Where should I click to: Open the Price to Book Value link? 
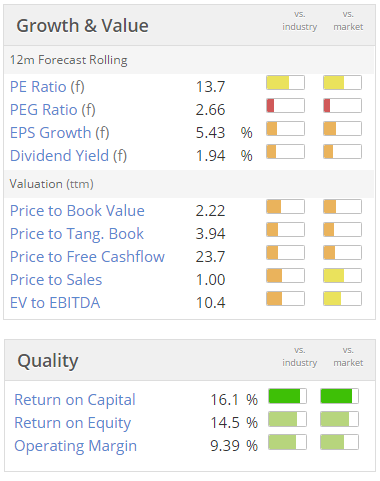click(77, 211)
